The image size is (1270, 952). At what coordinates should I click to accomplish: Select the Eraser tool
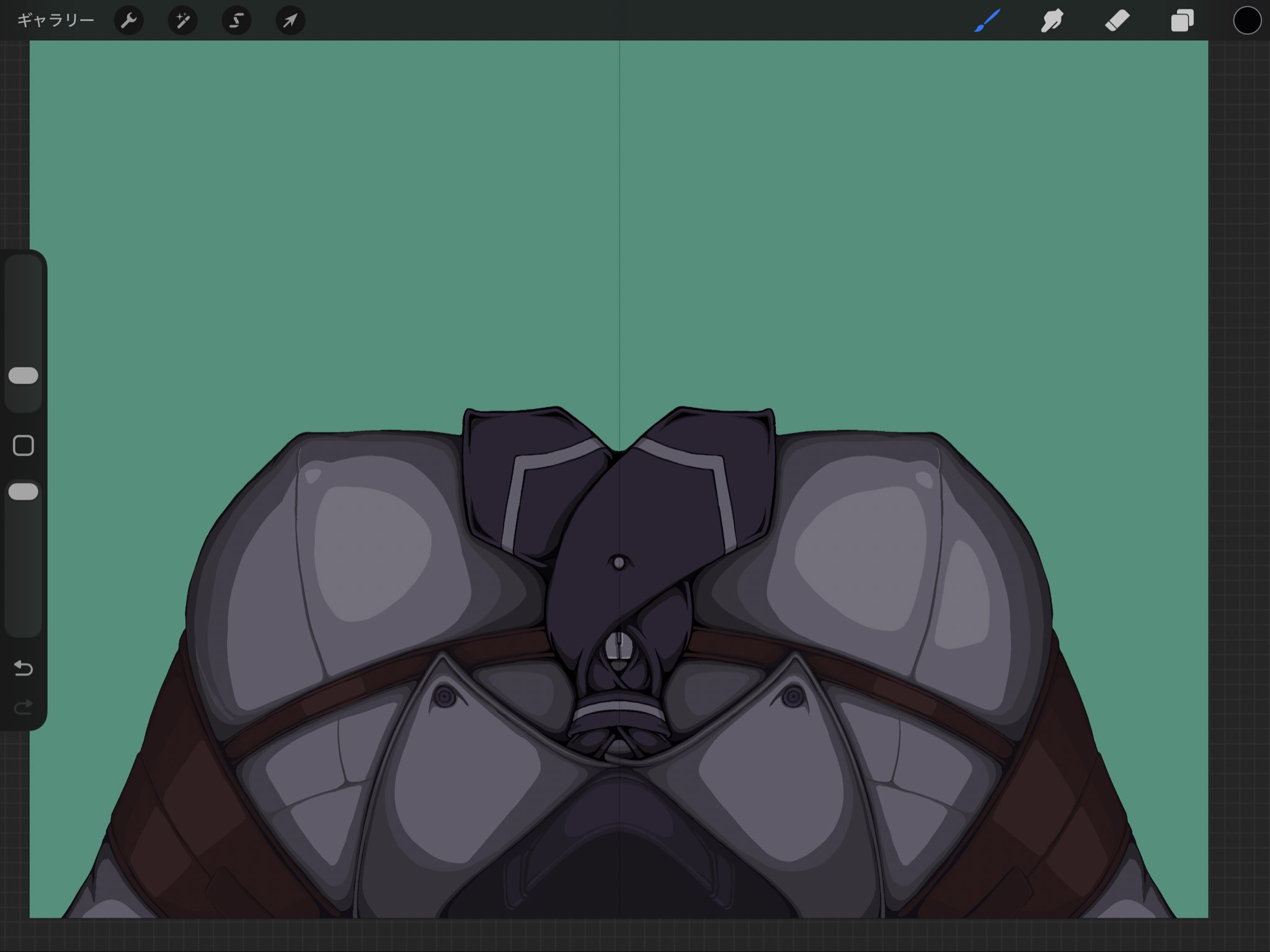[1117, 21]
